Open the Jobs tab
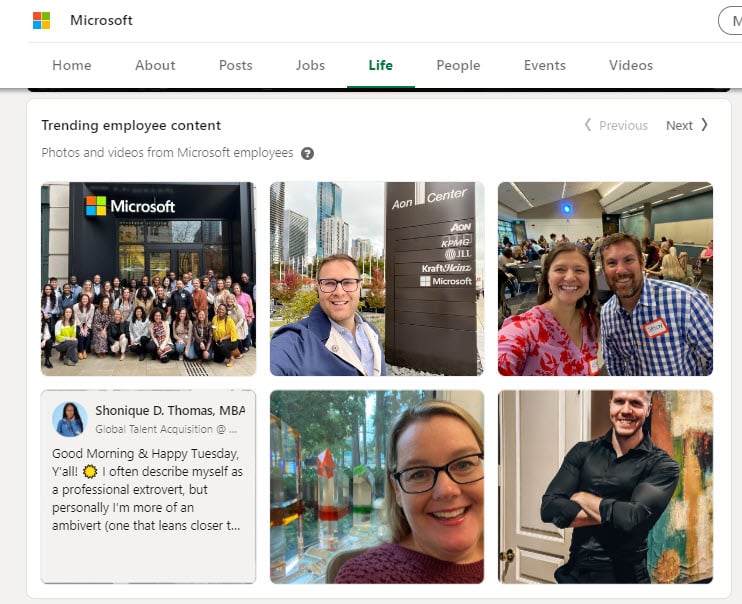742x604 pixels. (310, 65)
